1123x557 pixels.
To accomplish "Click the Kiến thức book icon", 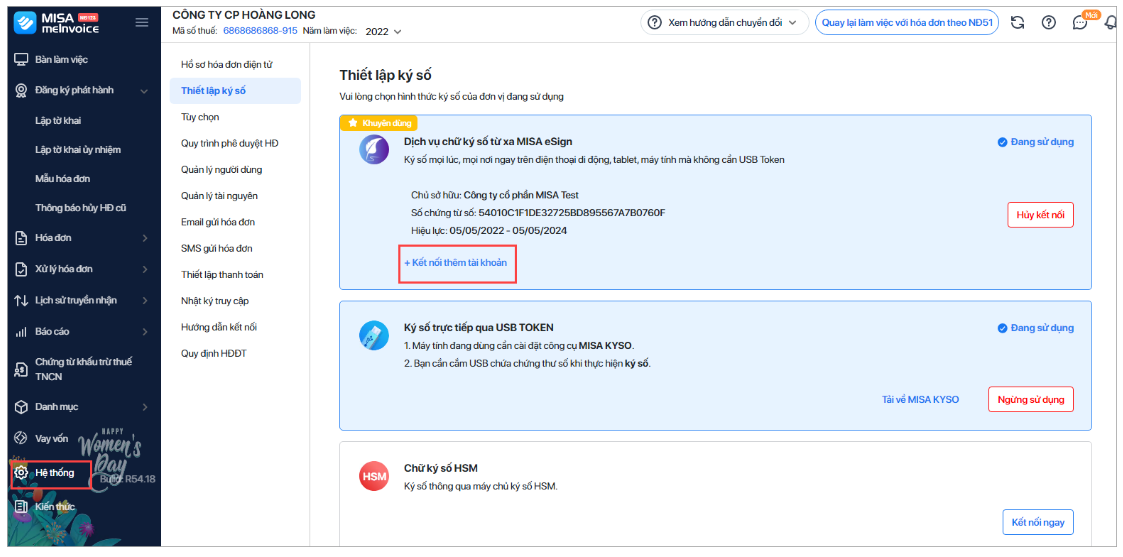I will 21,507.
